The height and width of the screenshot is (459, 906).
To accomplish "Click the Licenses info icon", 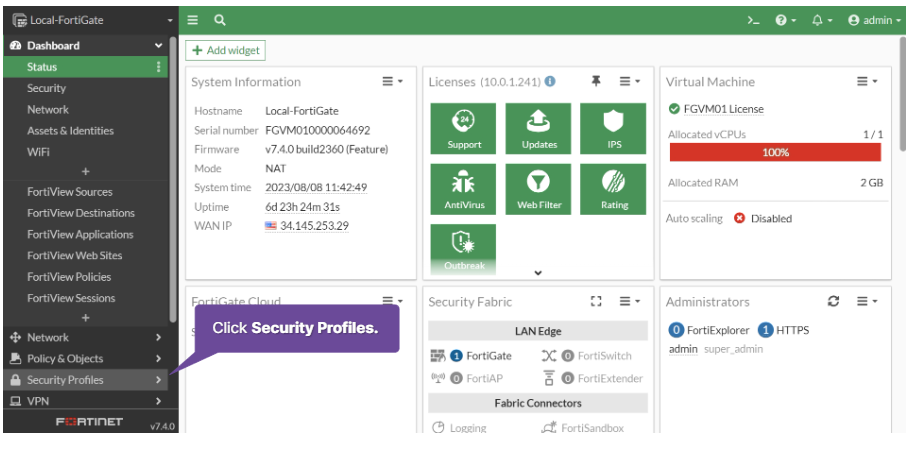I will [550, 82].
